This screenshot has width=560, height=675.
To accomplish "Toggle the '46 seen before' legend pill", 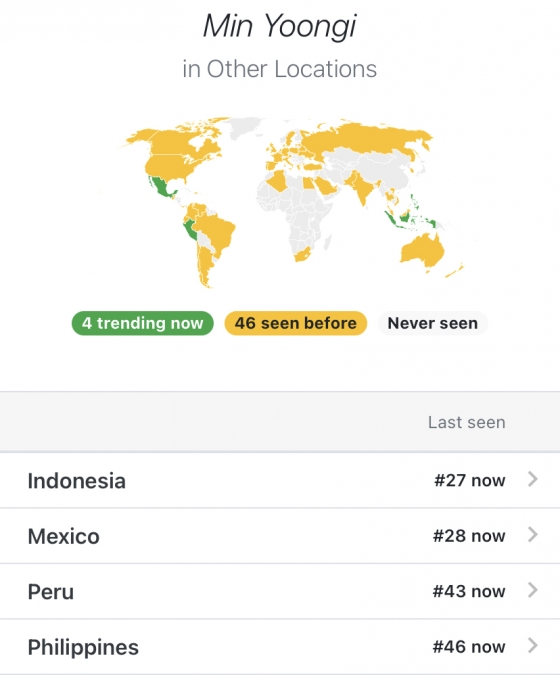I will pos(296,323).
